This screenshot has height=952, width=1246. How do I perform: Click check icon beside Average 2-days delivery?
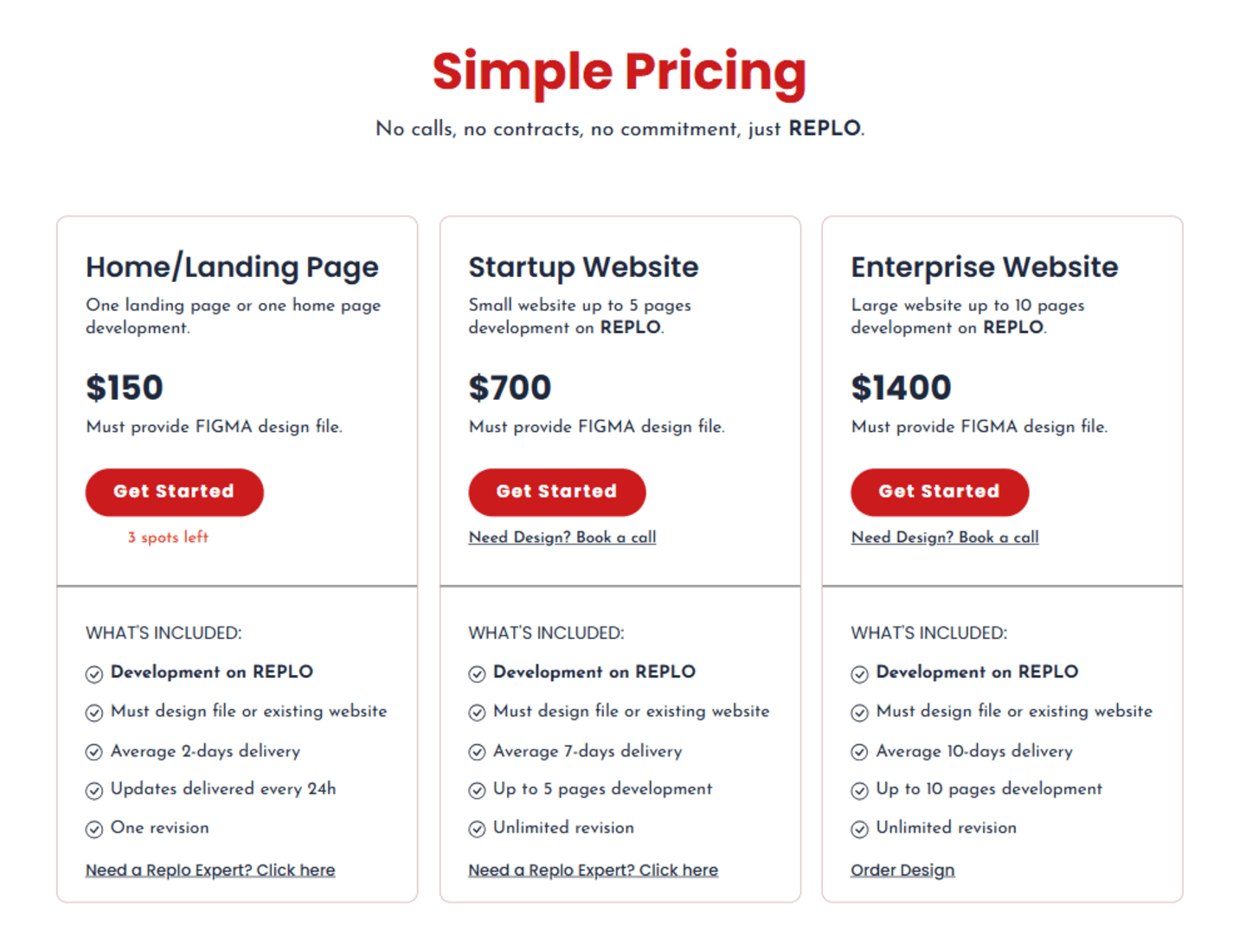[x=94, y=752]
